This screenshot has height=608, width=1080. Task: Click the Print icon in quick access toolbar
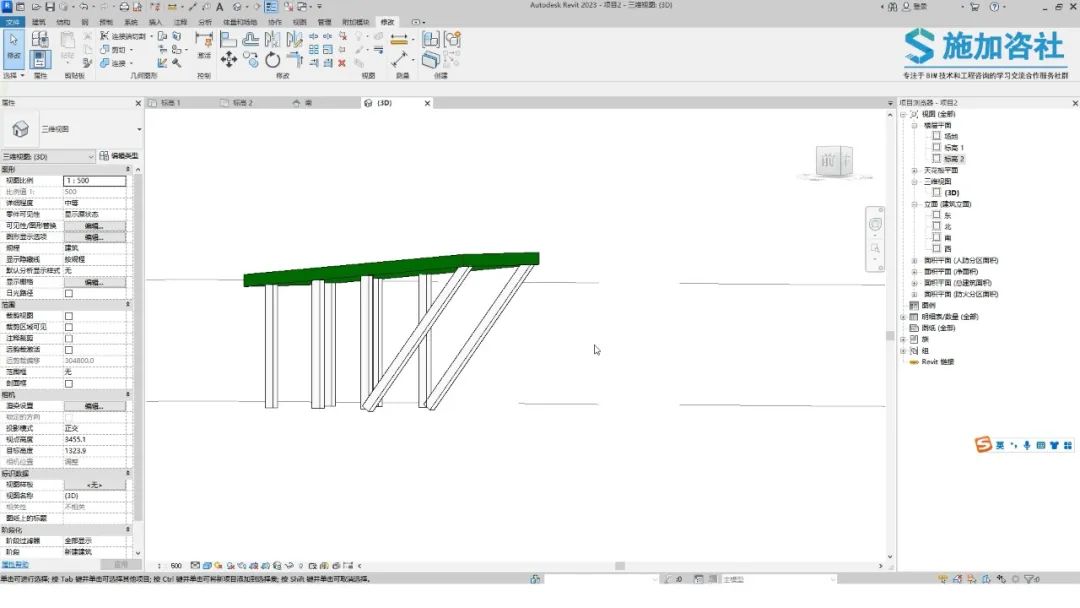click(124, 6)
